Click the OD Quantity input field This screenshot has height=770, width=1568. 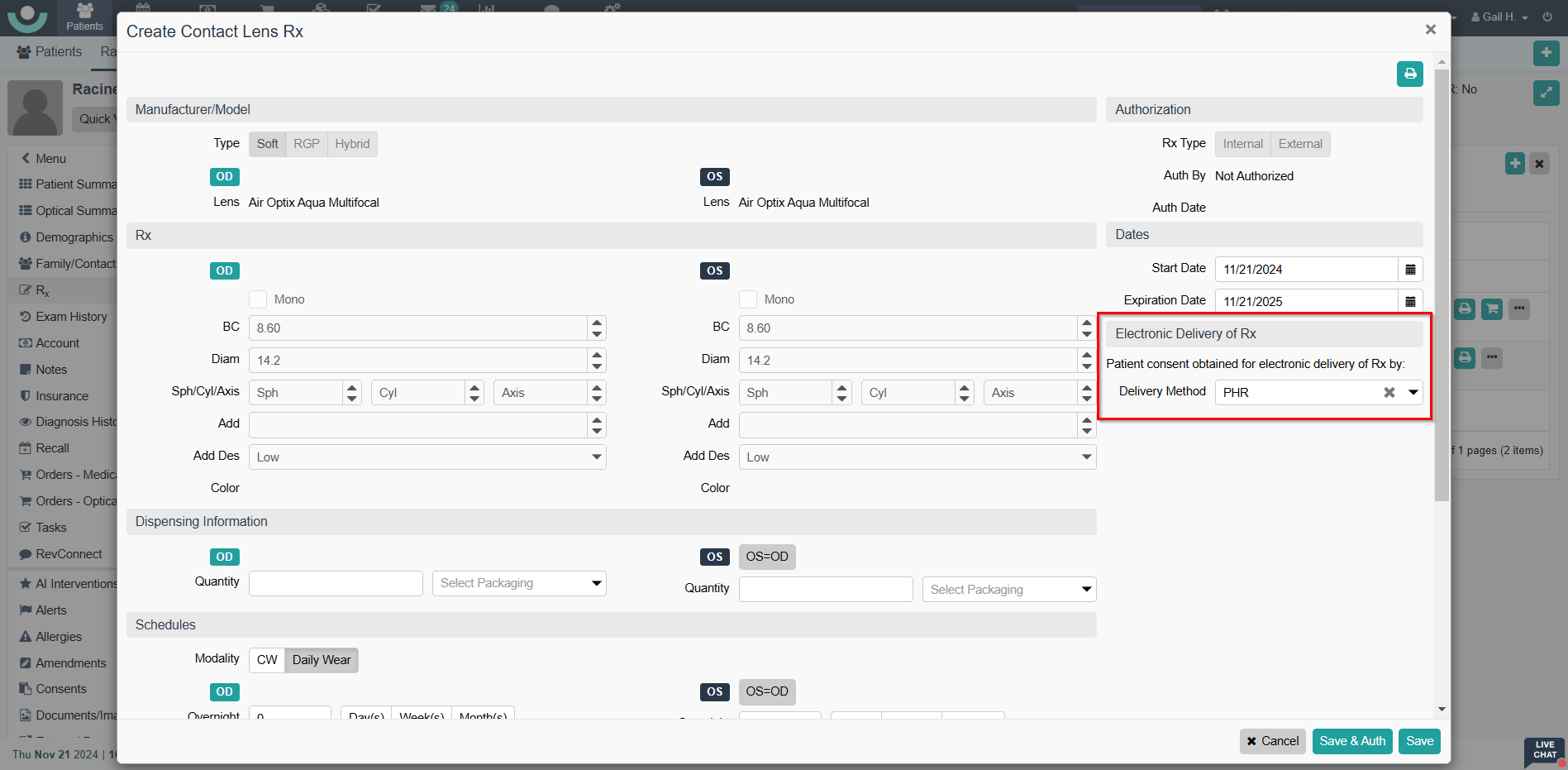coord(336,584)
